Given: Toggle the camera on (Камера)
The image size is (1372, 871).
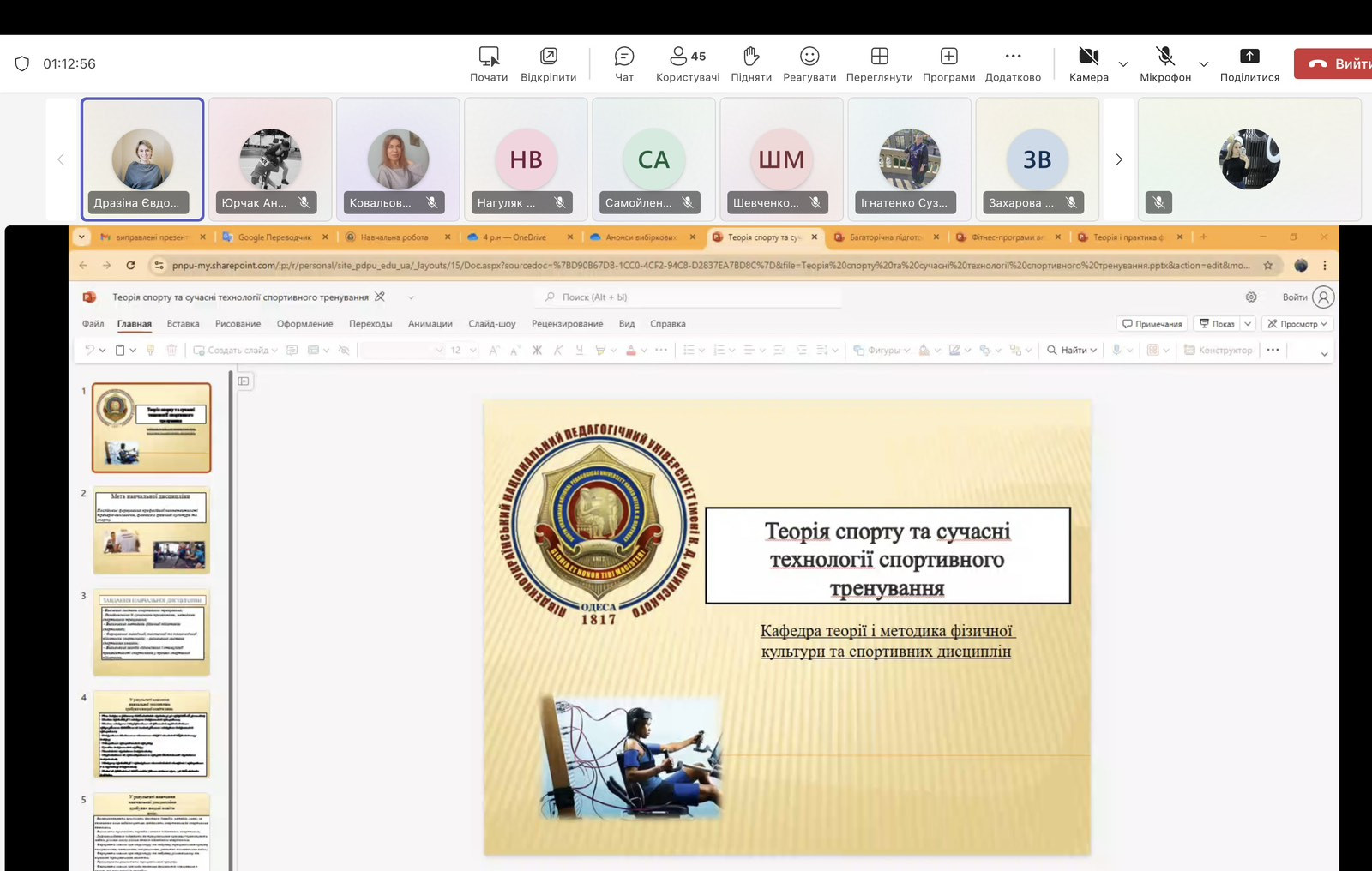Looking at the screenshot, I should [x=1089, y=64].
